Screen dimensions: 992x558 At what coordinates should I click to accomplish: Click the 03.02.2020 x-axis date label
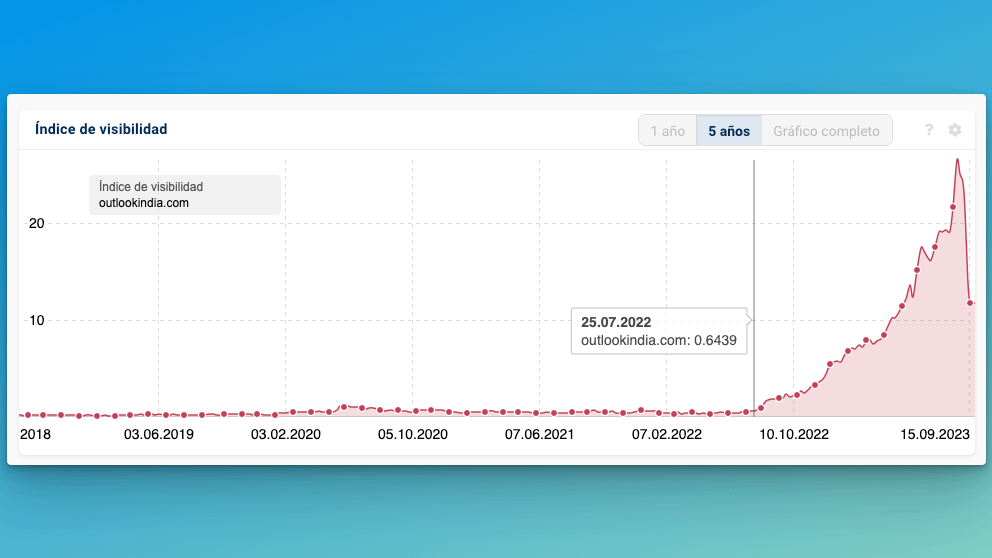tap(285, 435)
